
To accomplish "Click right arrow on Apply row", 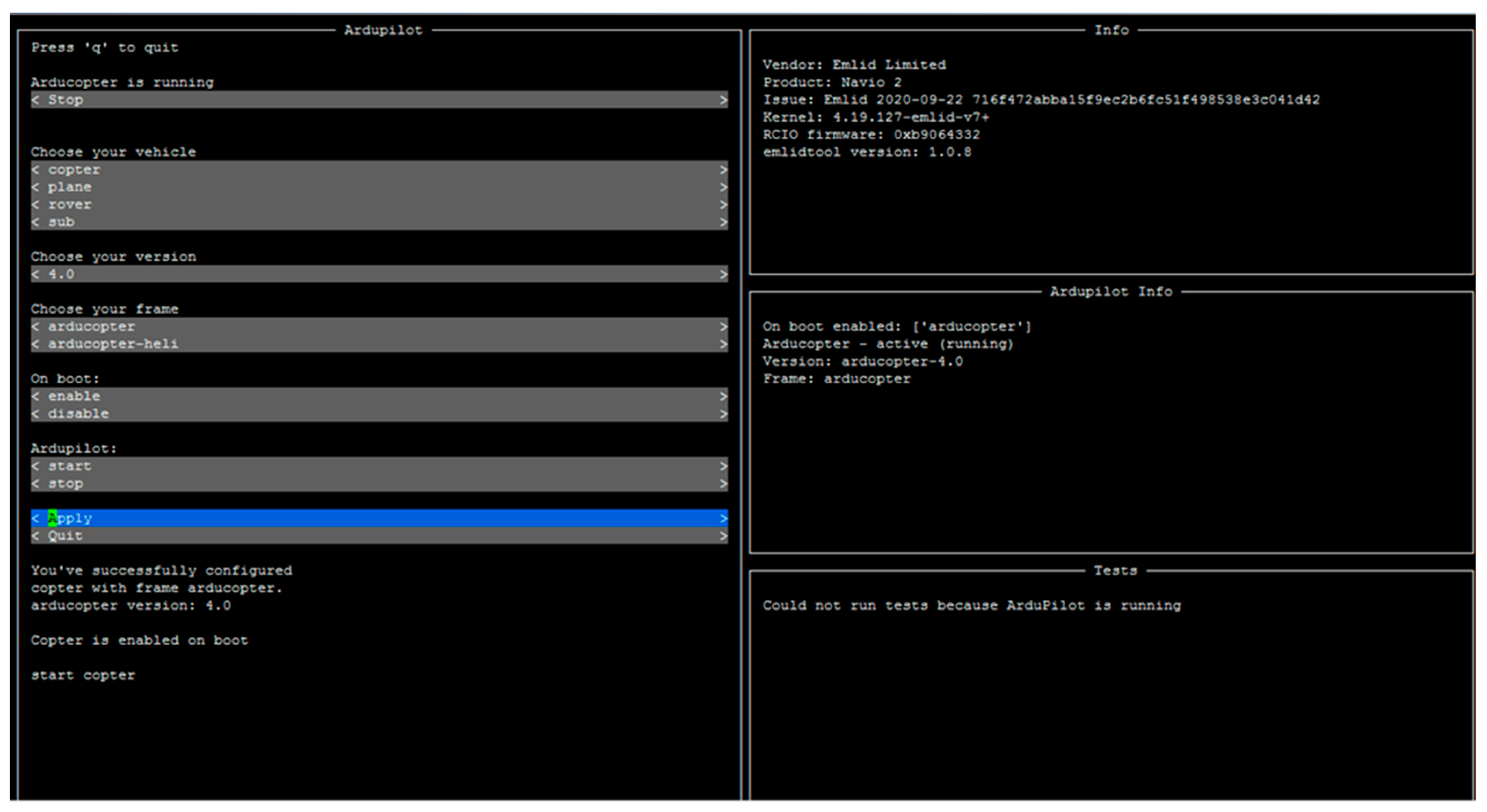I will tap(723, 518).
